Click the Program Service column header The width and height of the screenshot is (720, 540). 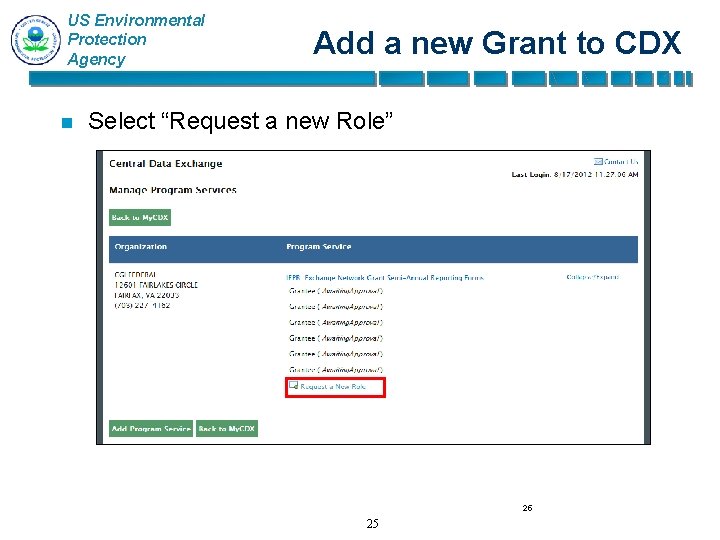[x=319, y=247]
